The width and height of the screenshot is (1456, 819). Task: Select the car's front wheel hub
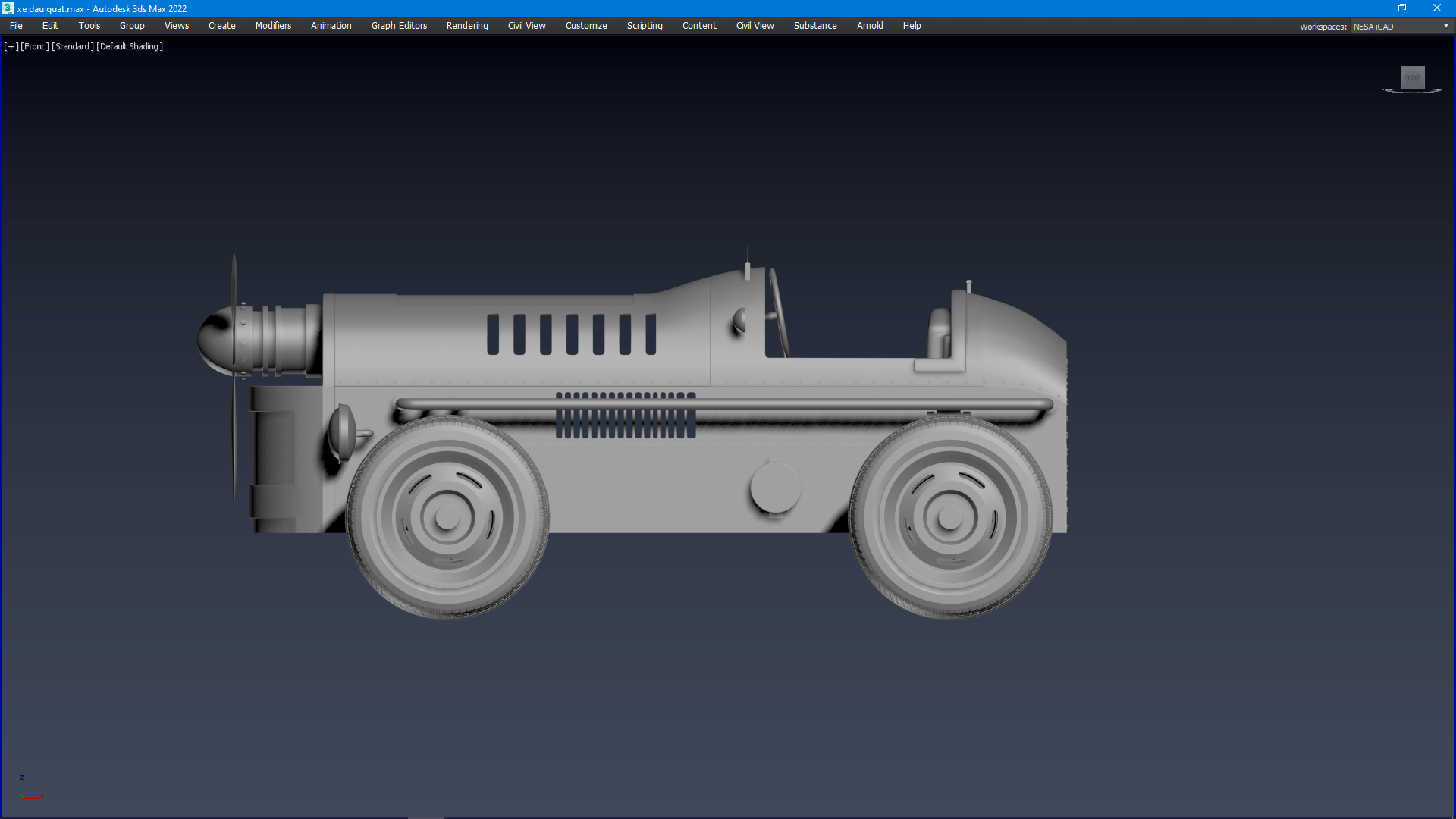click(447, 518)
